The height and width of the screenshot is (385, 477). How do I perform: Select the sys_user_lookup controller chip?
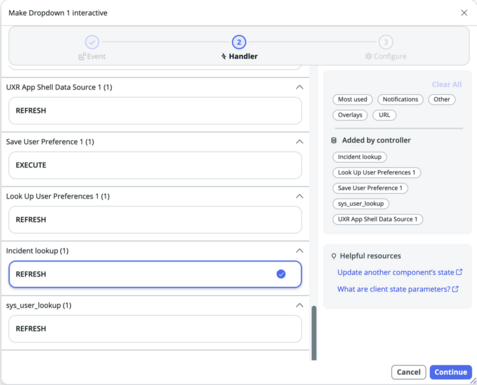point(361,204)
